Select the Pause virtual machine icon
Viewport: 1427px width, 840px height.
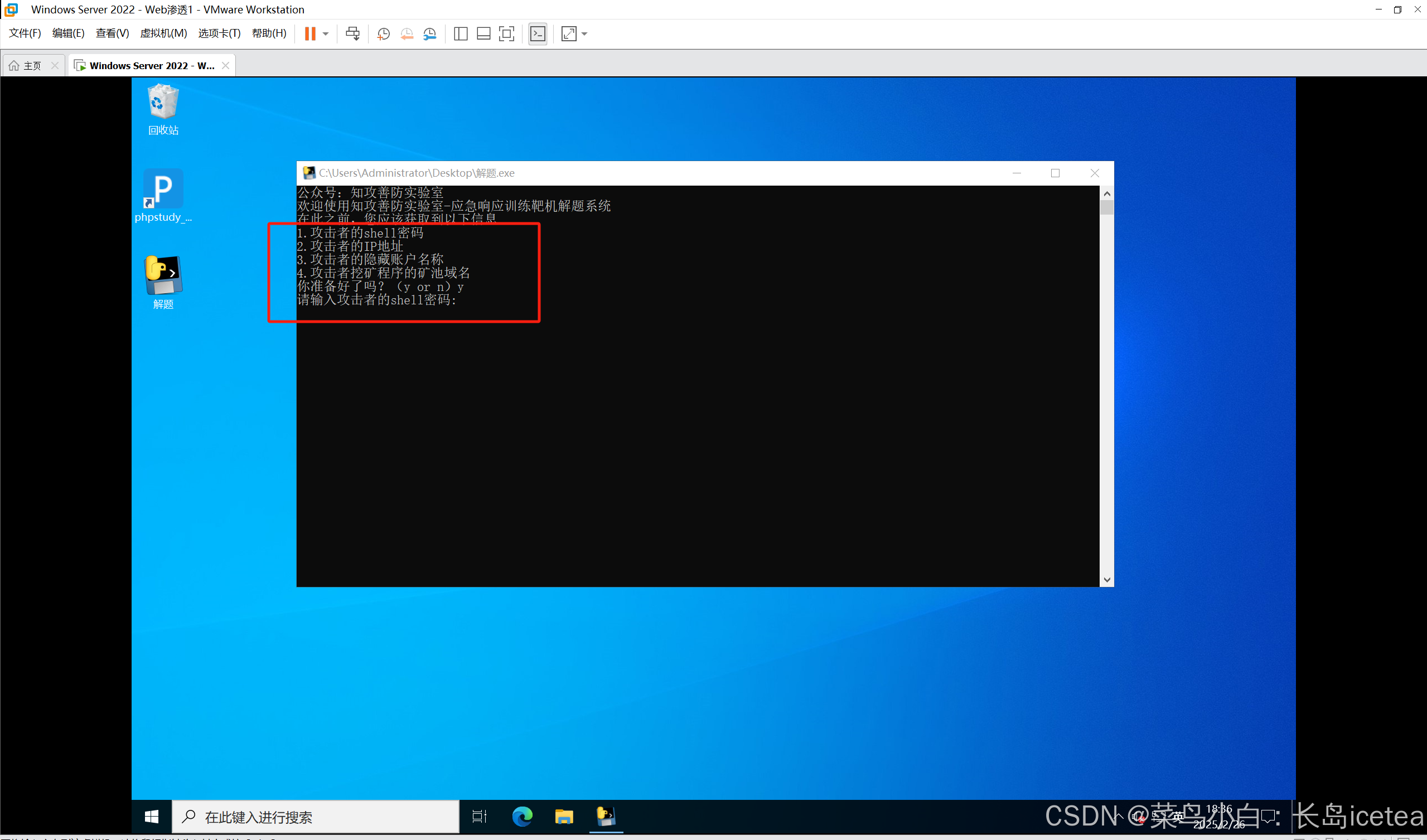pos(310,34)
